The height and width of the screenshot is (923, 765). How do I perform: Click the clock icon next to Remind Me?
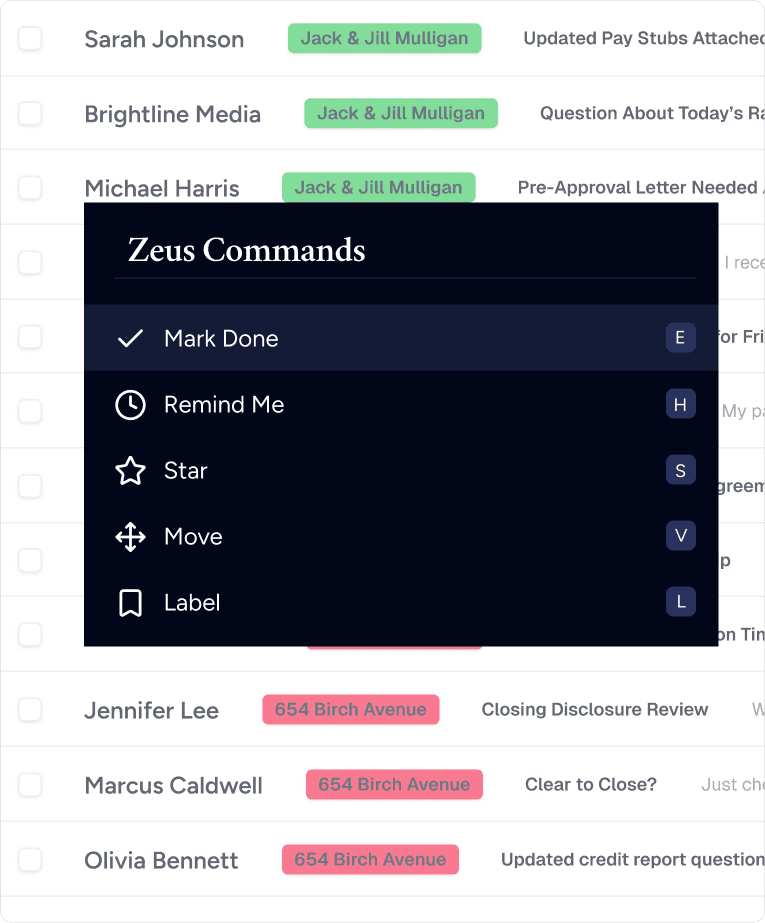coord(130,404)
